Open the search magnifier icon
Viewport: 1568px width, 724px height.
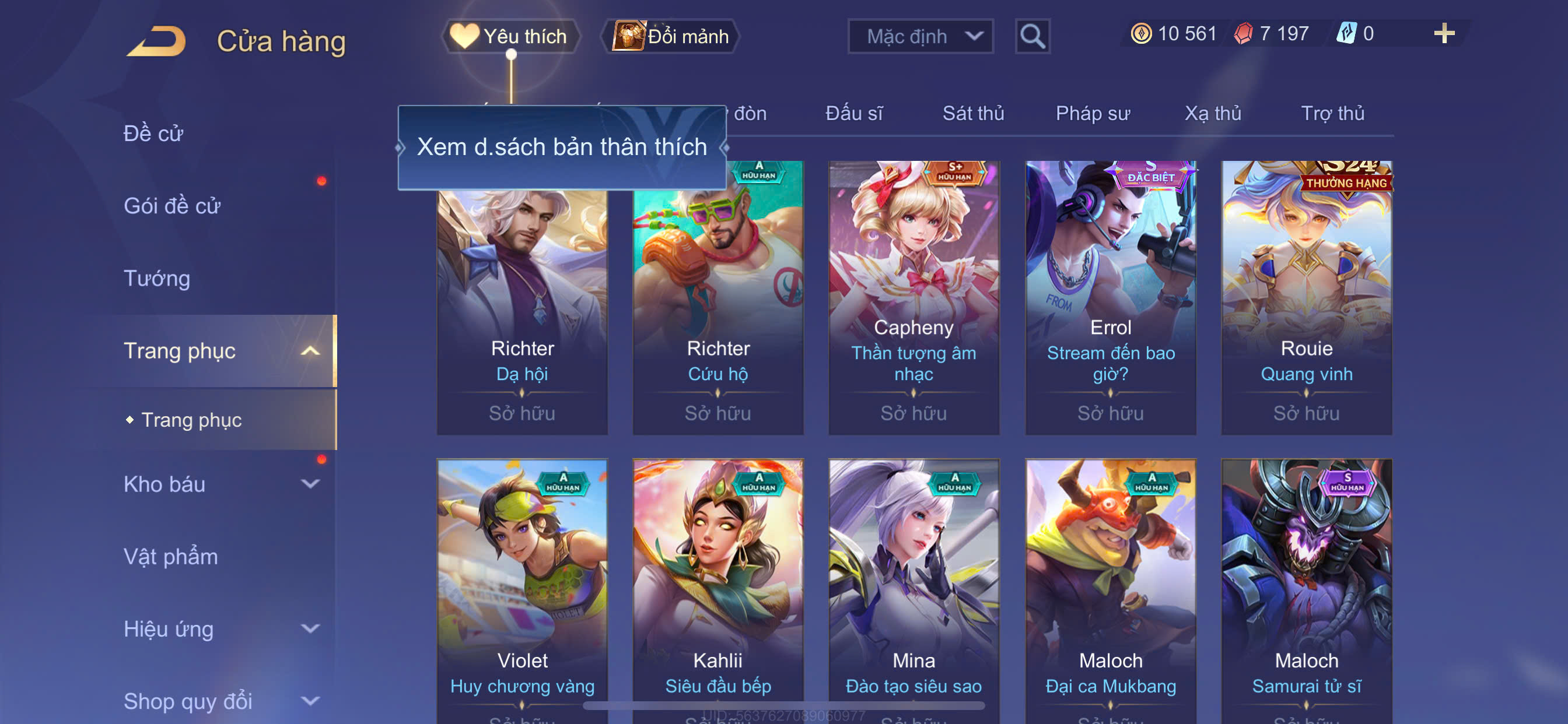click(x=1032, y=37)
